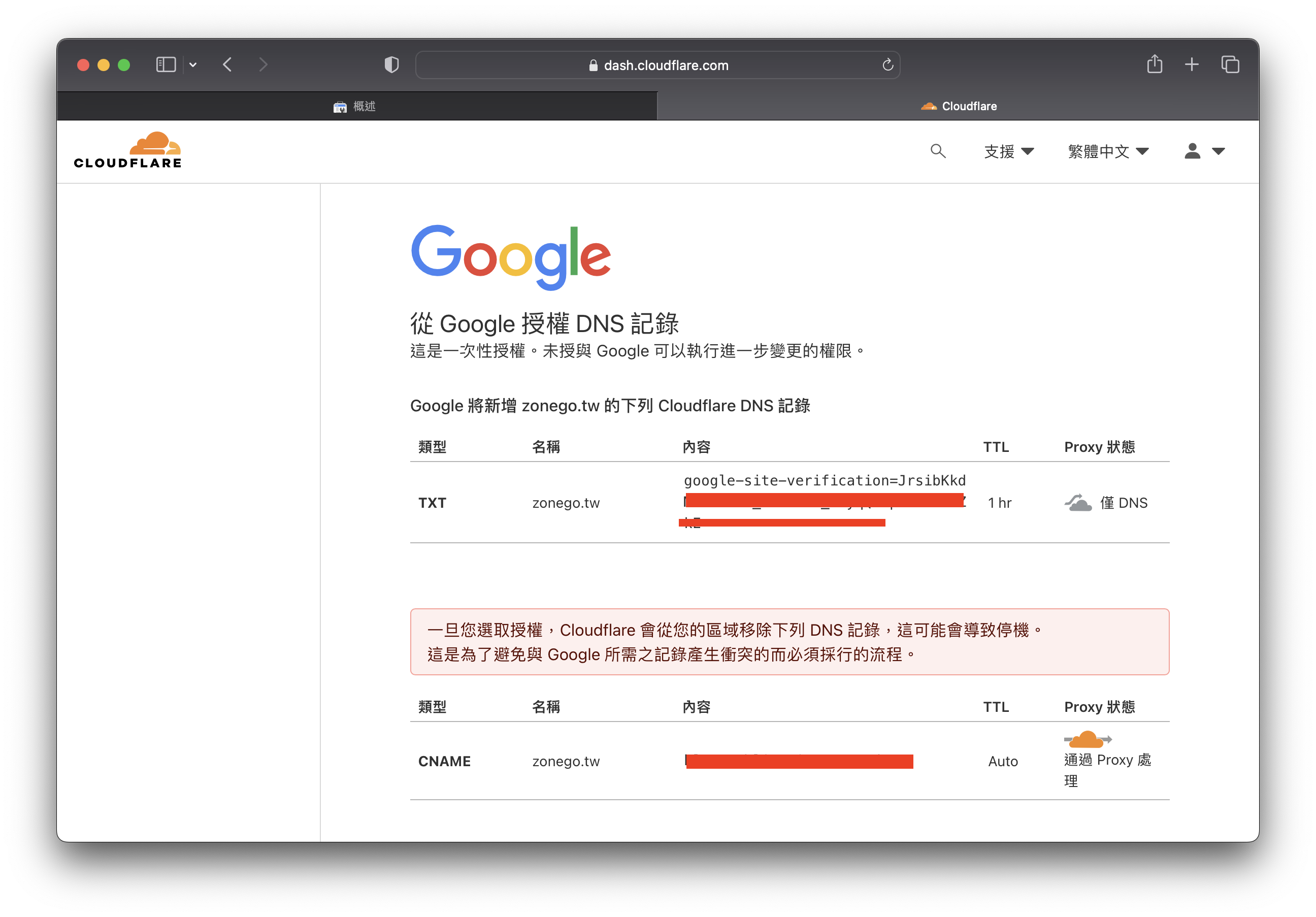Open the user account menu icon

(1204, 151)
